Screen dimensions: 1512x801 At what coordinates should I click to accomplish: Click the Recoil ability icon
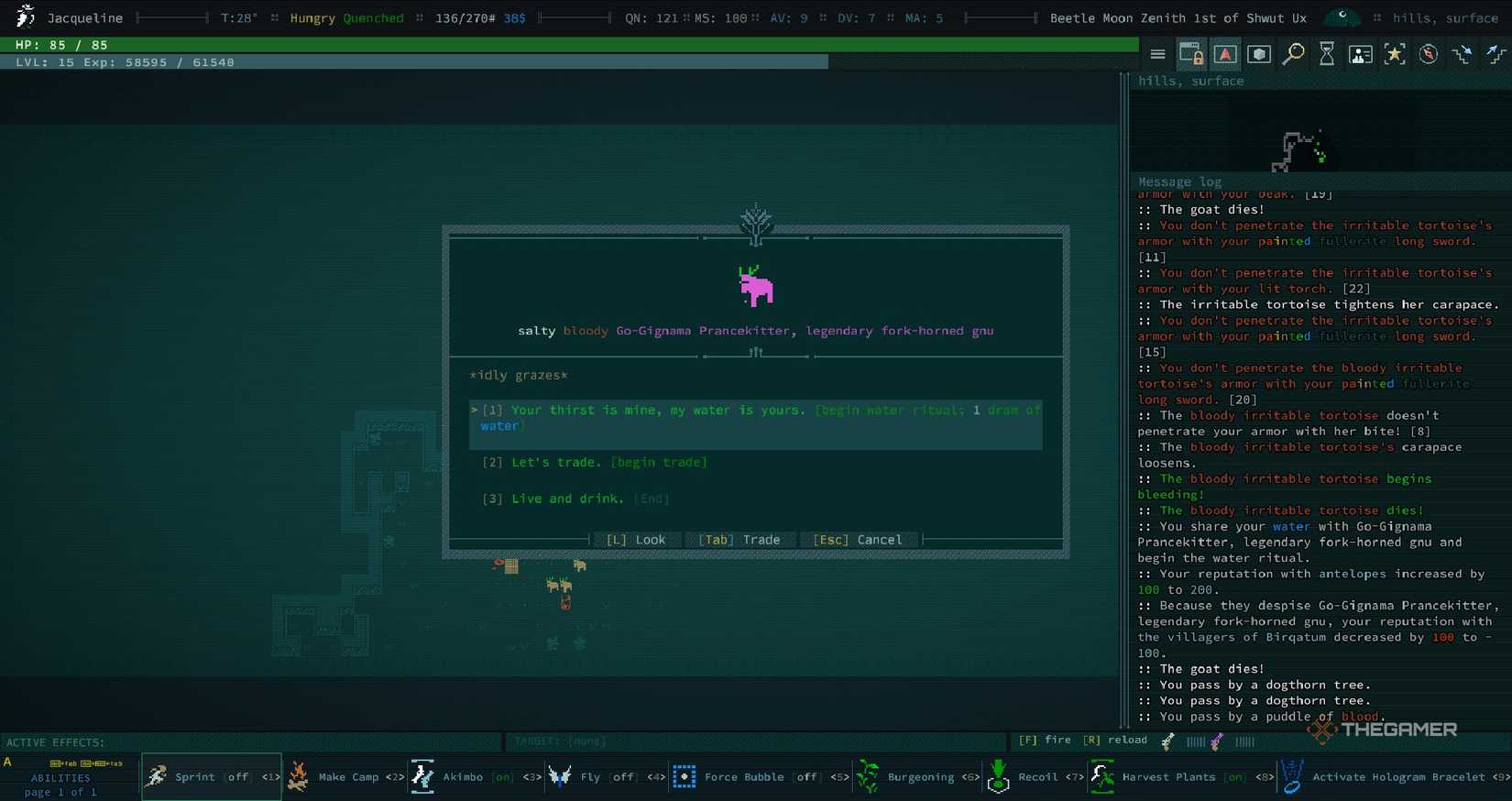click(x=999, y=776)
